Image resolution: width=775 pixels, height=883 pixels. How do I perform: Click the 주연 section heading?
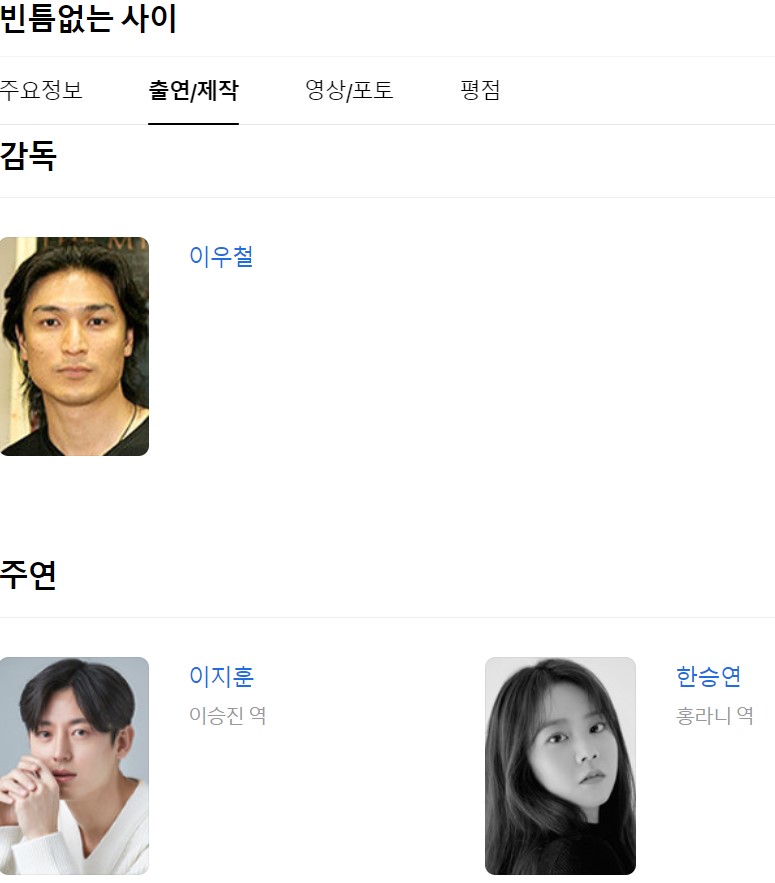pos(28,575)
